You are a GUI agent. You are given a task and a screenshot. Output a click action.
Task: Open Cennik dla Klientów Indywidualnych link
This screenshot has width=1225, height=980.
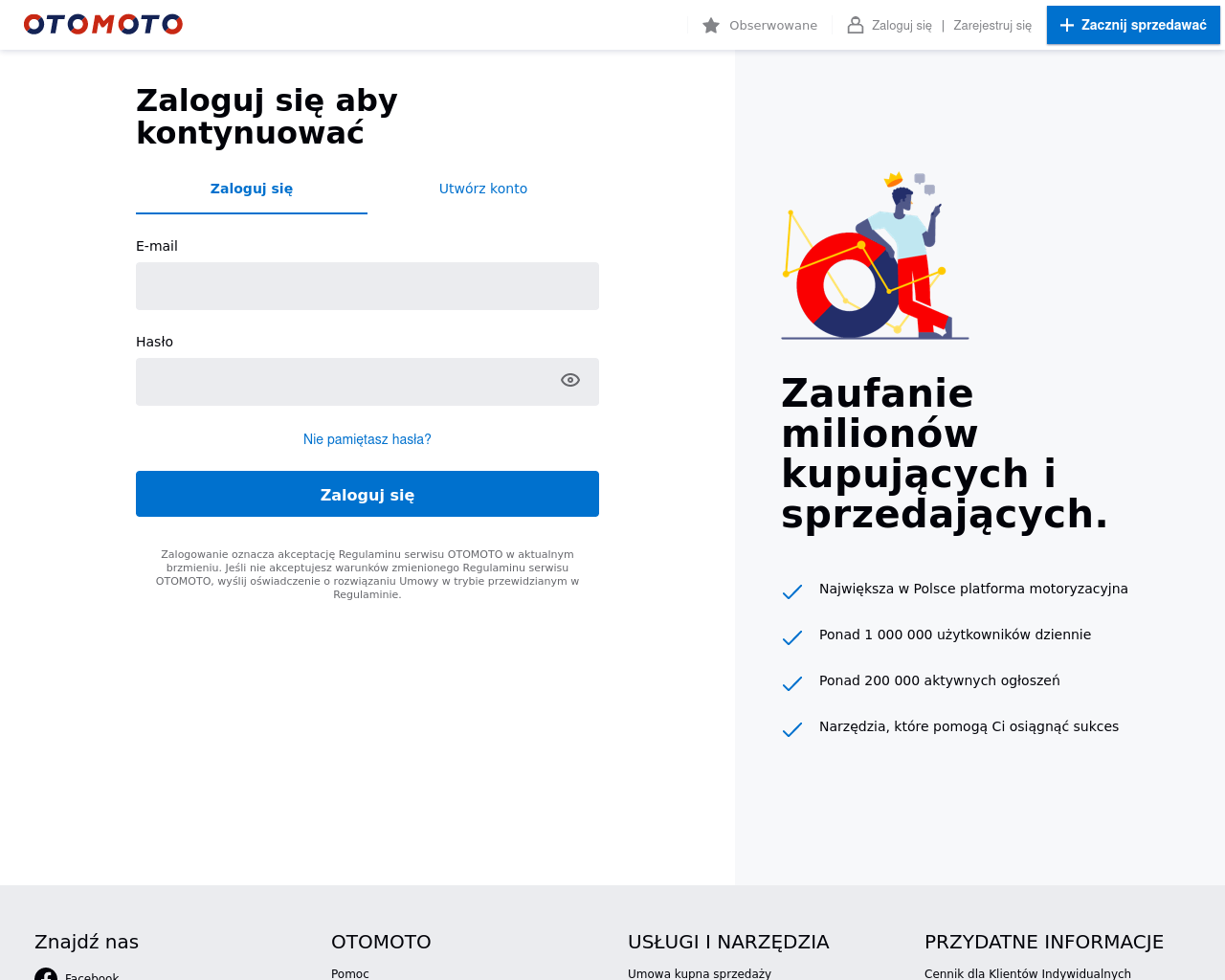[1028, 973]
